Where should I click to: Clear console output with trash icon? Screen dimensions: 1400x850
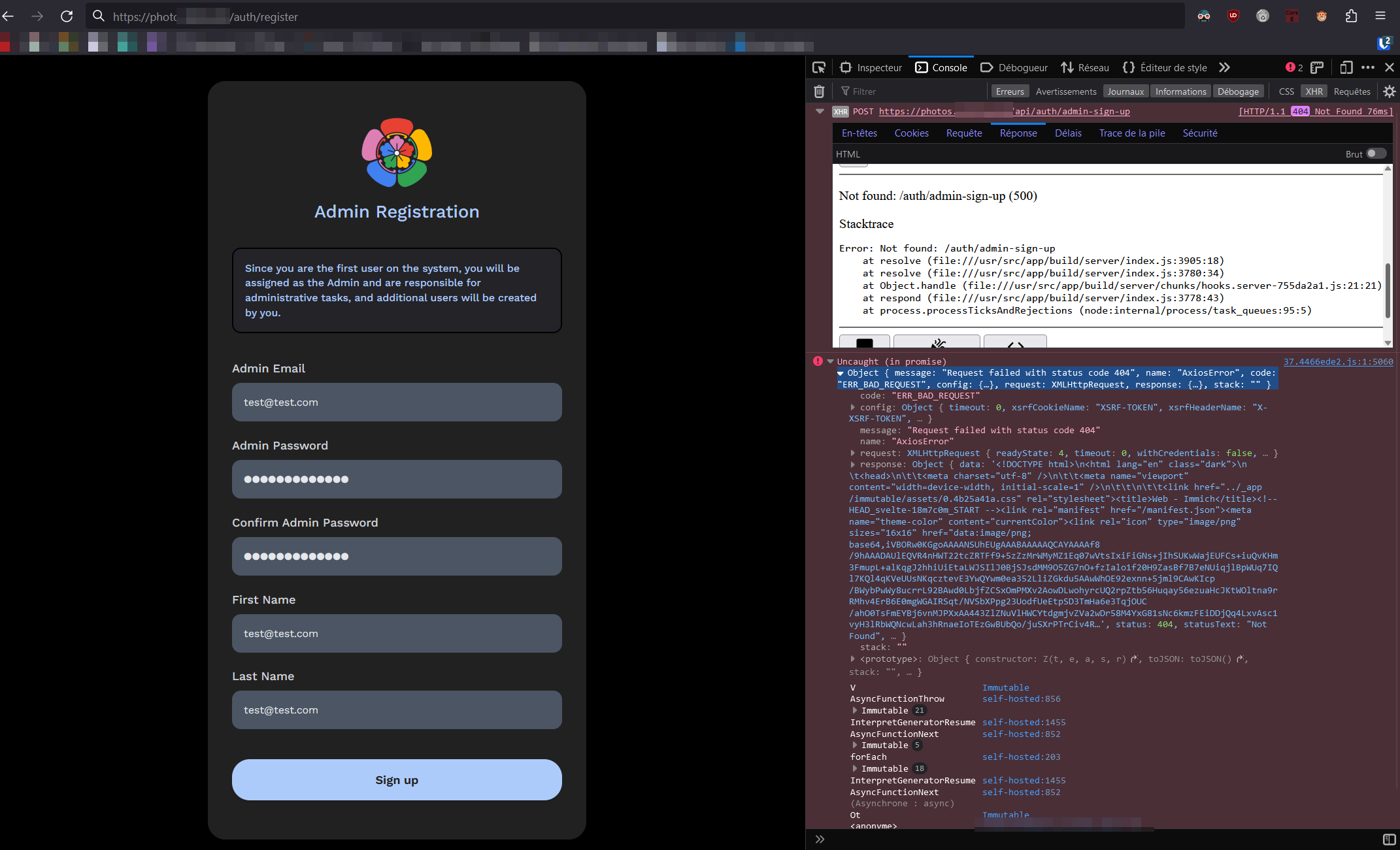point(819,91)
